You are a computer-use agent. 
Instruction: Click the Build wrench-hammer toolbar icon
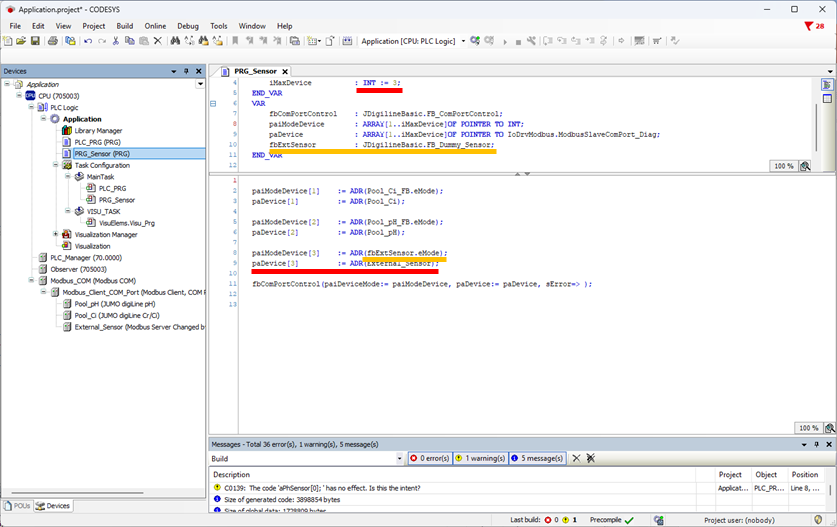tap(531, 41)
